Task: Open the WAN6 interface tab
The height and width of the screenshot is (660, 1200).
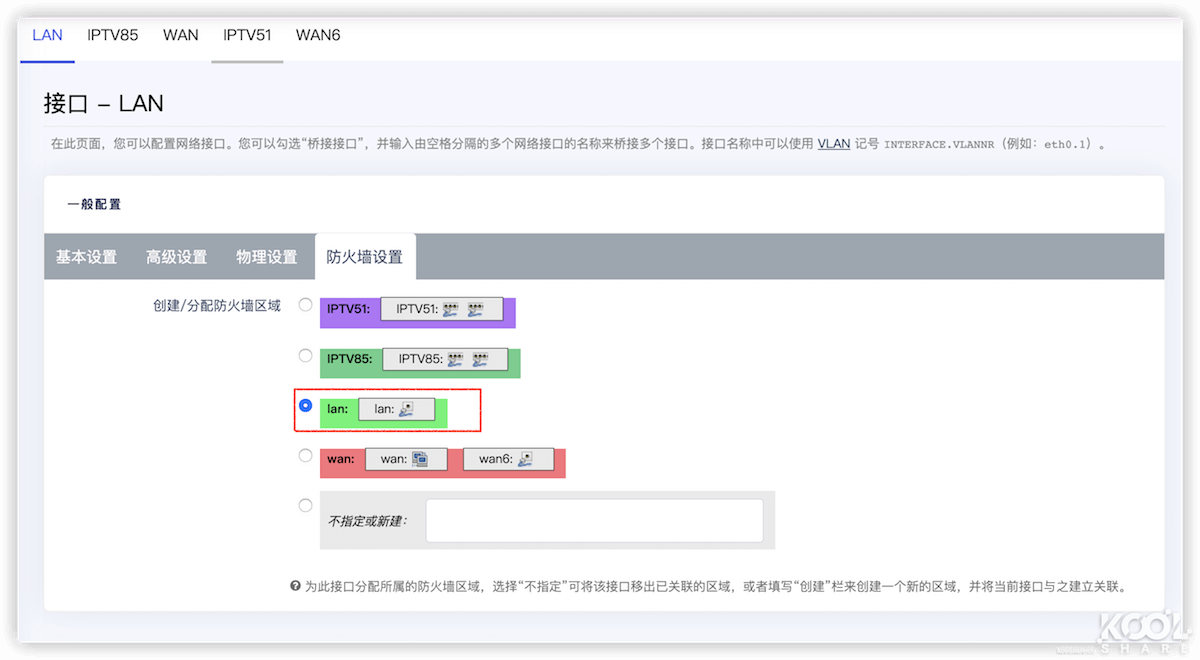Action: pyautogui.click(x=318, y=35)
